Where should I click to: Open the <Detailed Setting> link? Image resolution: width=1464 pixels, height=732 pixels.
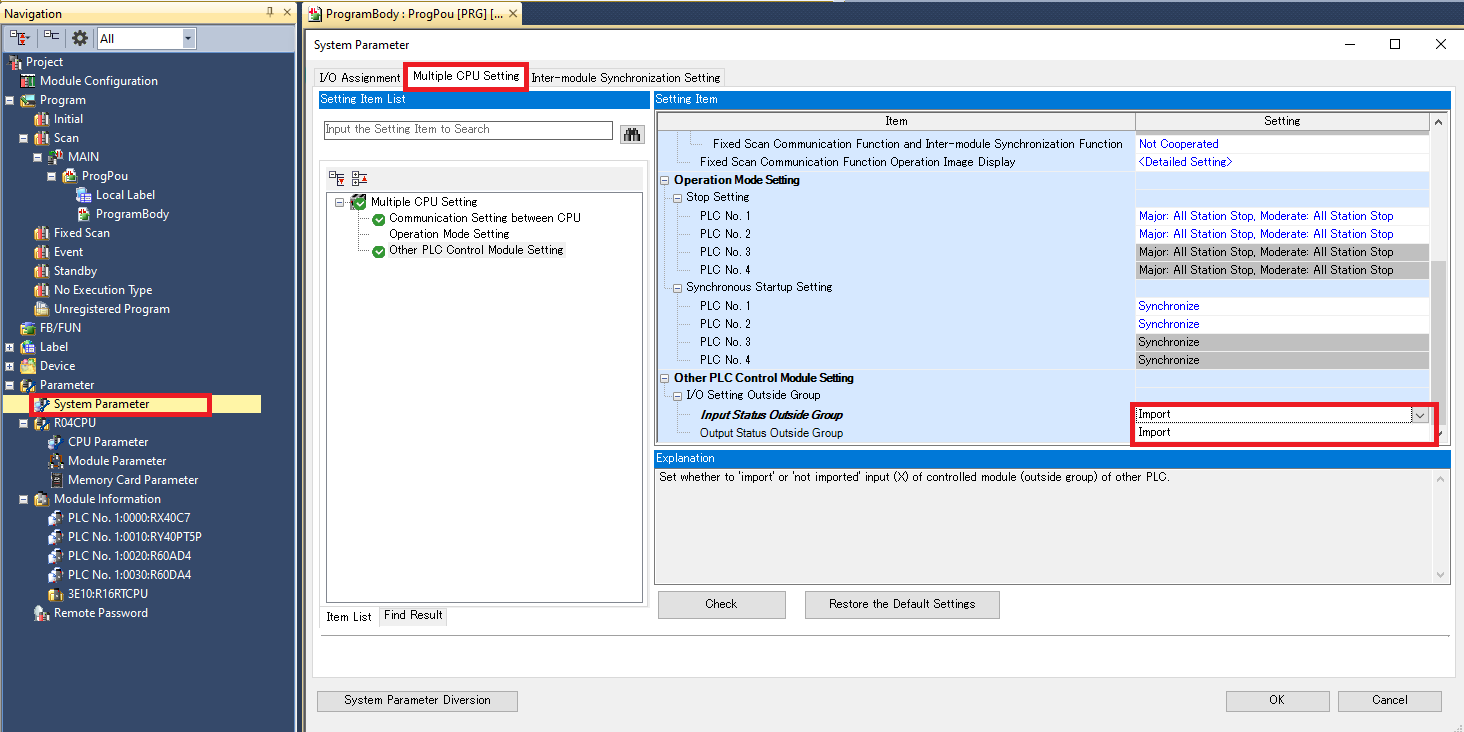1185,162
